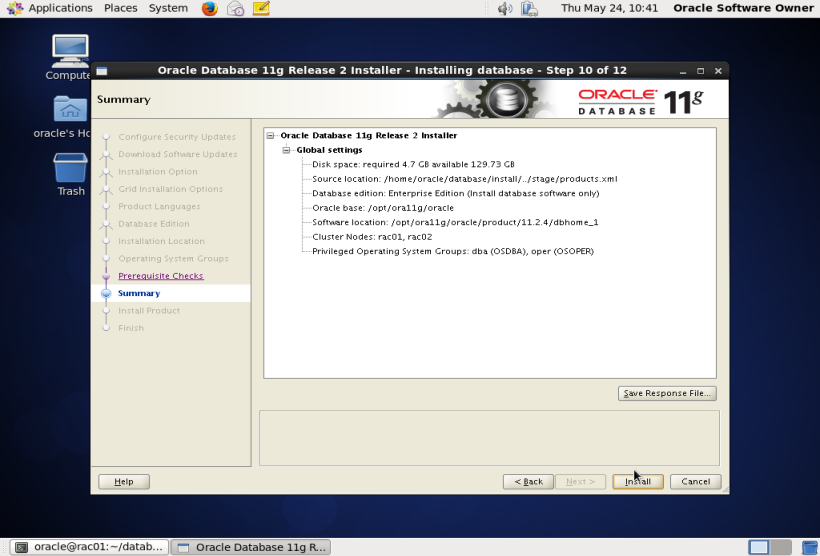
Task: Select Cluster Nodes rac01, rac02 row
Action: (372, 237)
